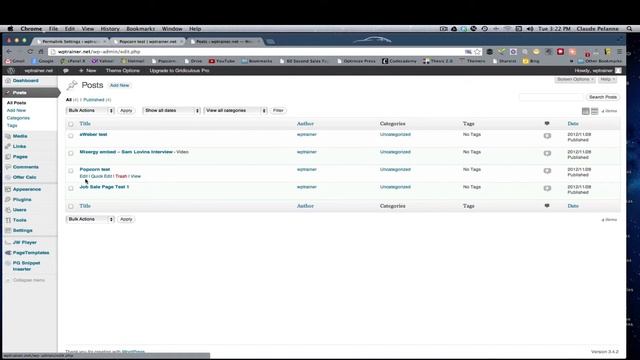640x360 pixels.
Task: Switch to excerpt view icon
Action: (595, 111)
